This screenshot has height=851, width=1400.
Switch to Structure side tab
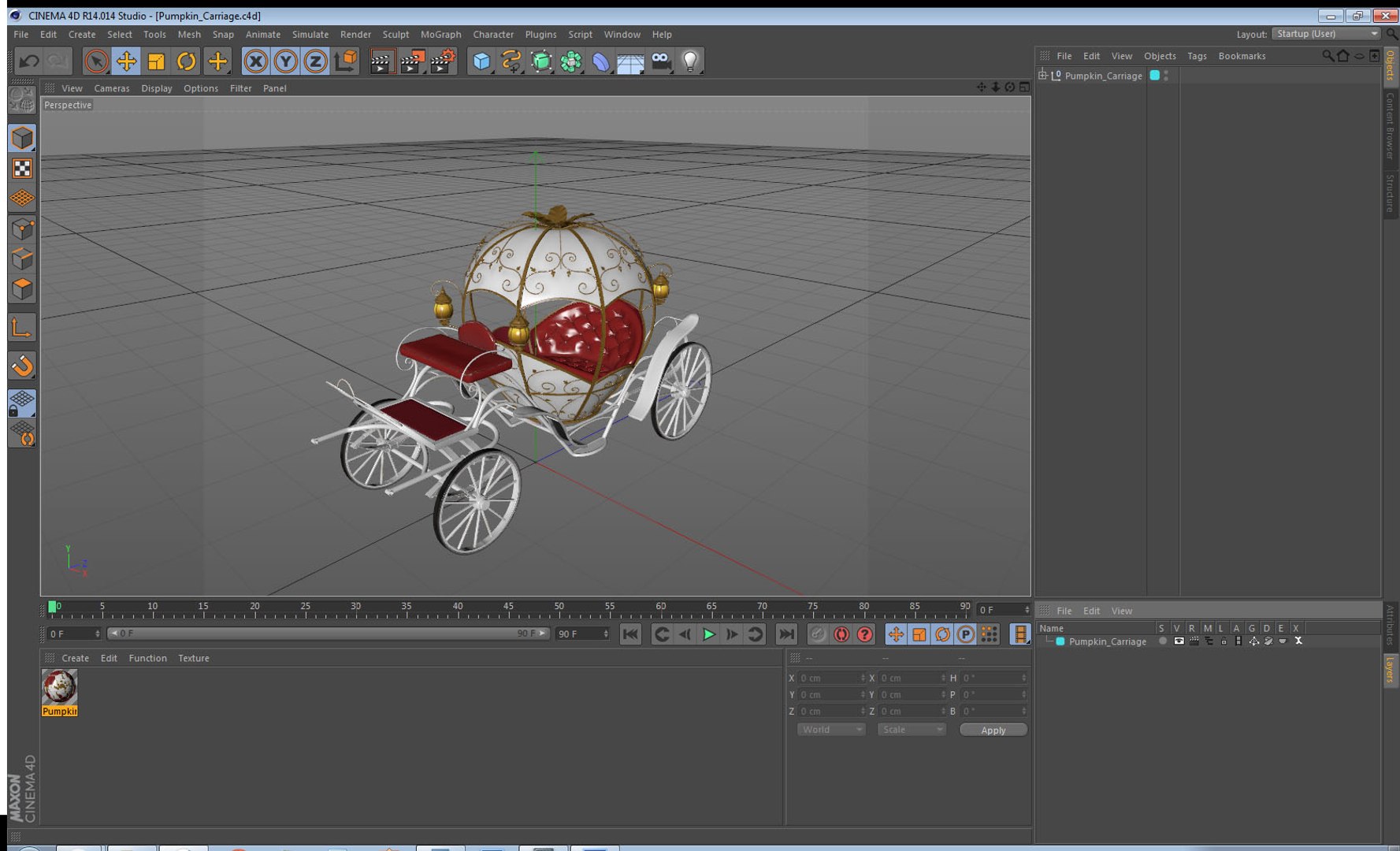(1391, 193)
